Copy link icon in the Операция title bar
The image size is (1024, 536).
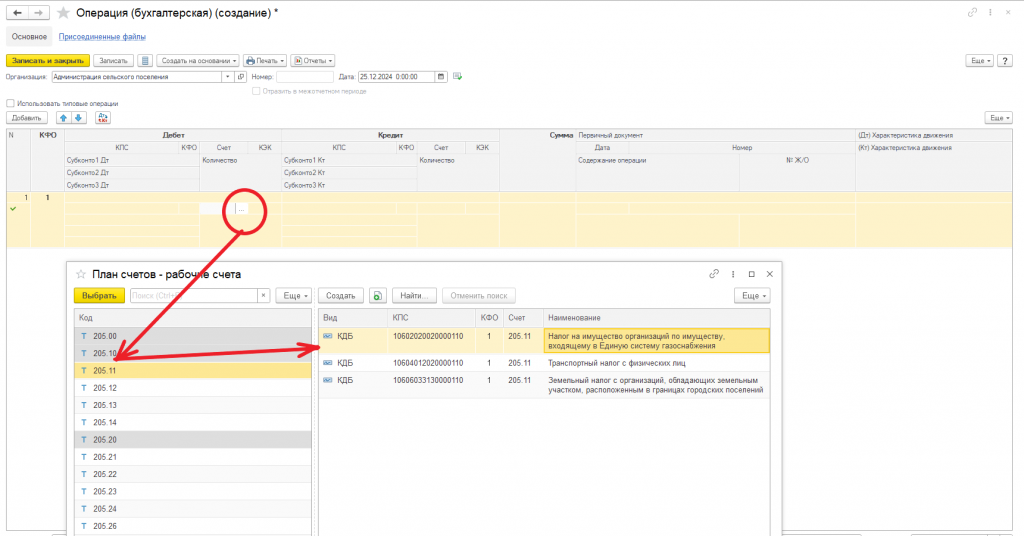click(x=972, y=12)
